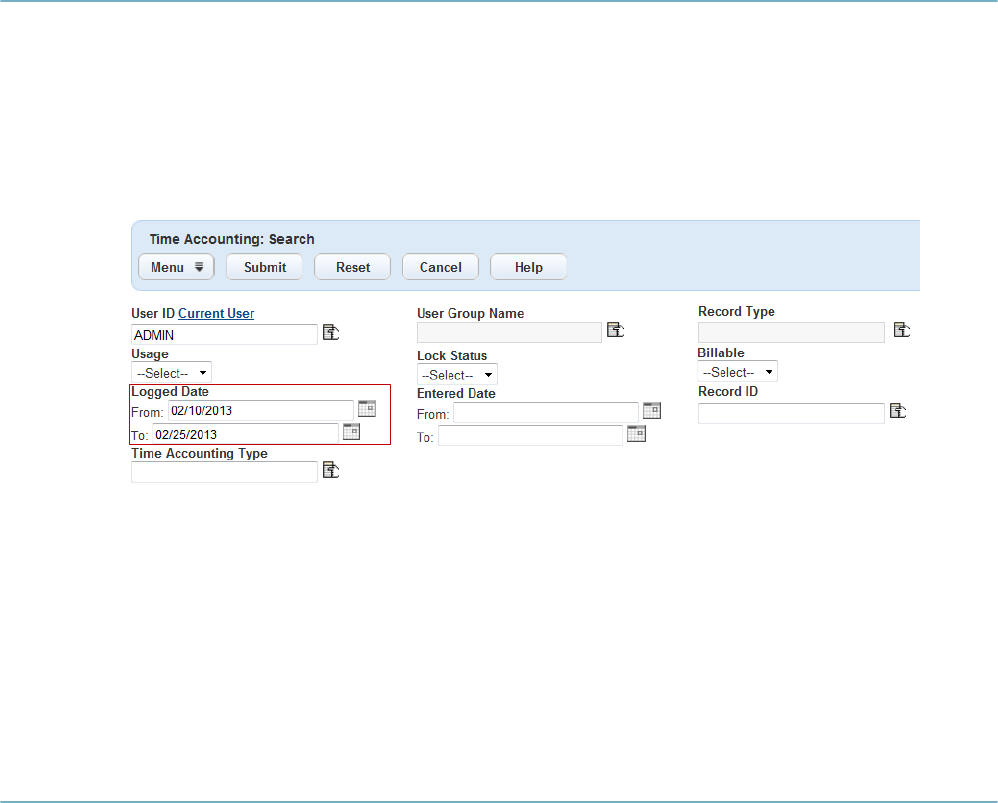Image resolution: width=998 pixels, height=803 pixels.
Task: Open the lookup icon for Time Accounting Type
Action: coord(331,470)
